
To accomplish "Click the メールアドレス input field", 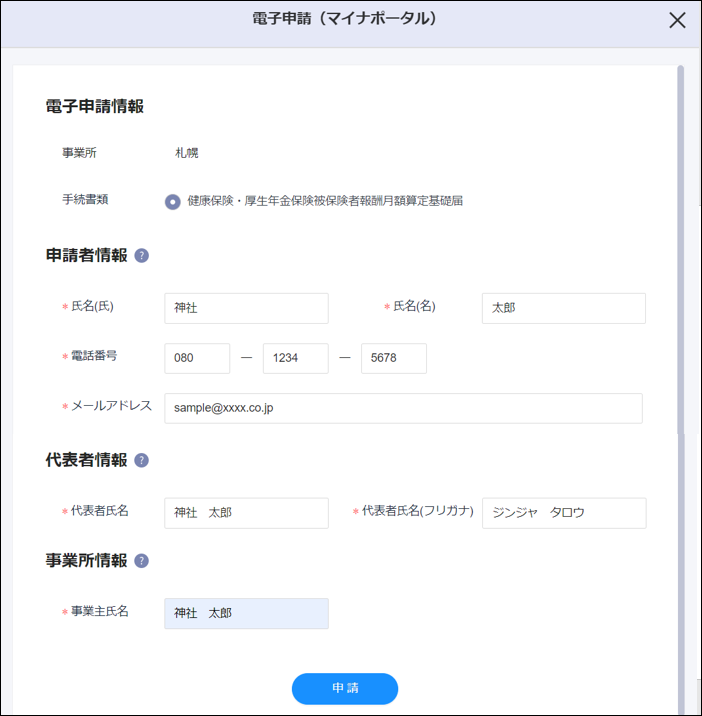I will (403, 408).
